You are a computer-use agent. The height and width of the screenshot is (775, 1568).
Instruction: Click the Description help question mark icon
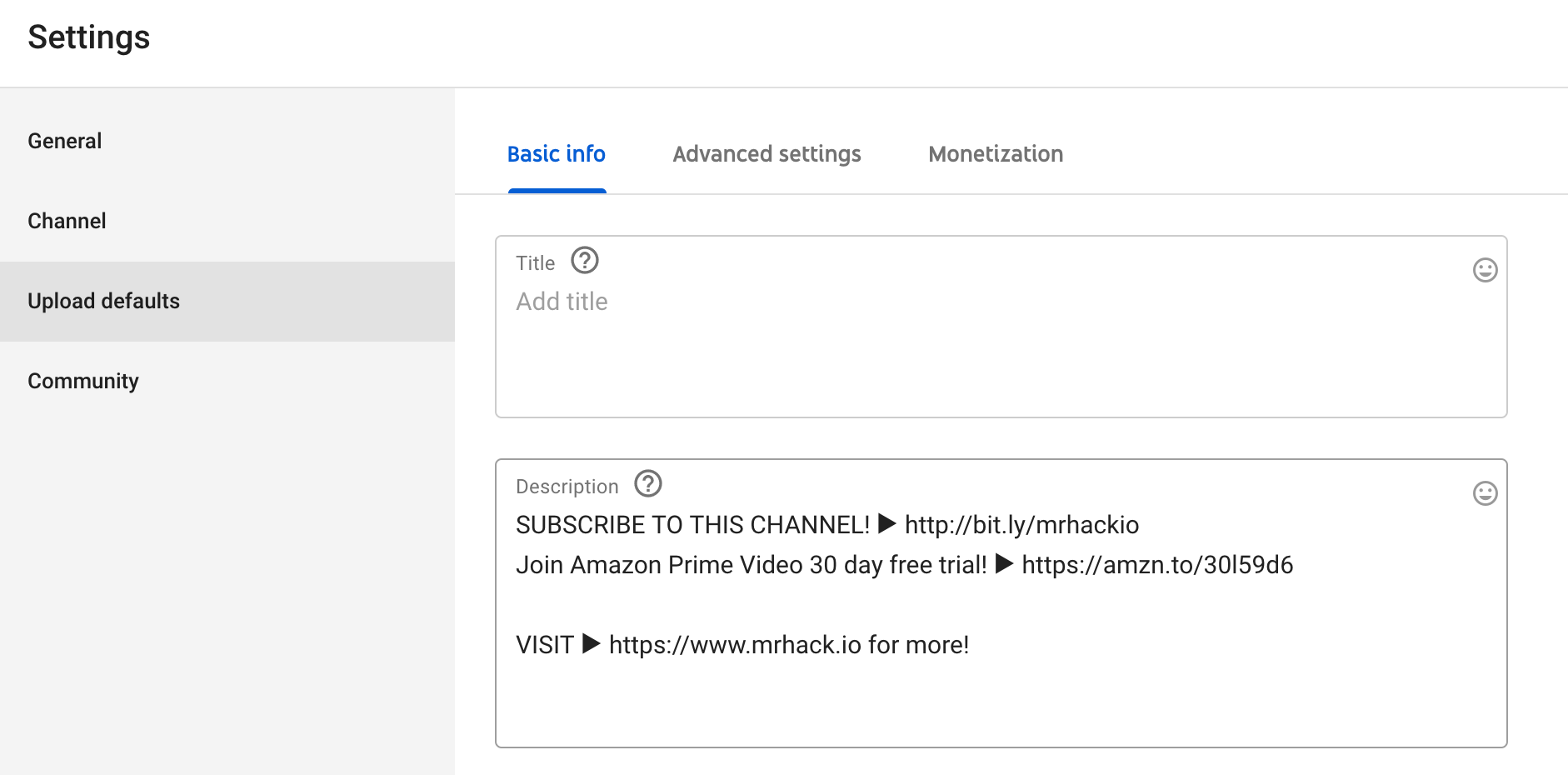648,483
